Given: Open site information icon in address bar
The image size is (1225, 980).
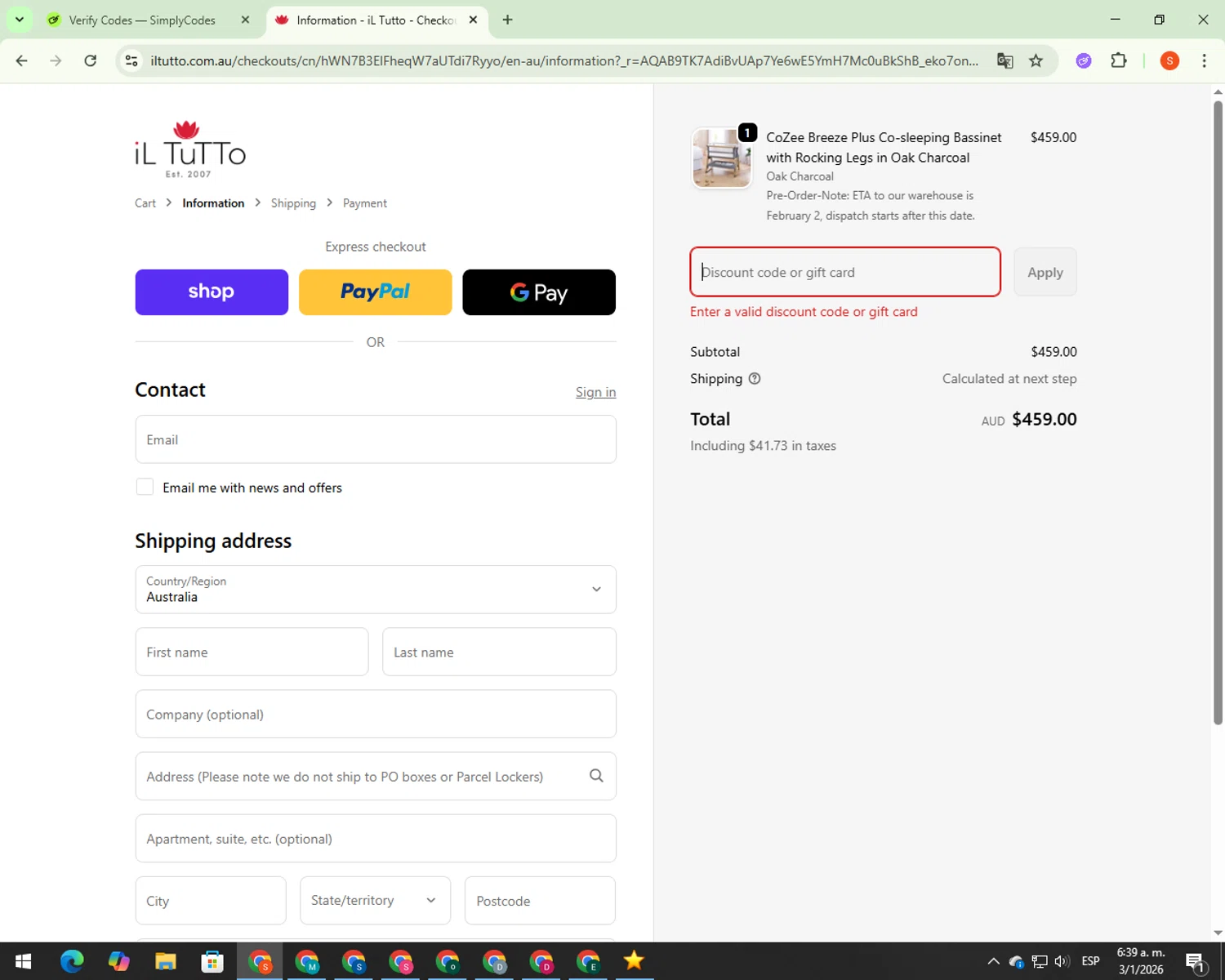Looking at the screenshot, I should [131, 60].
